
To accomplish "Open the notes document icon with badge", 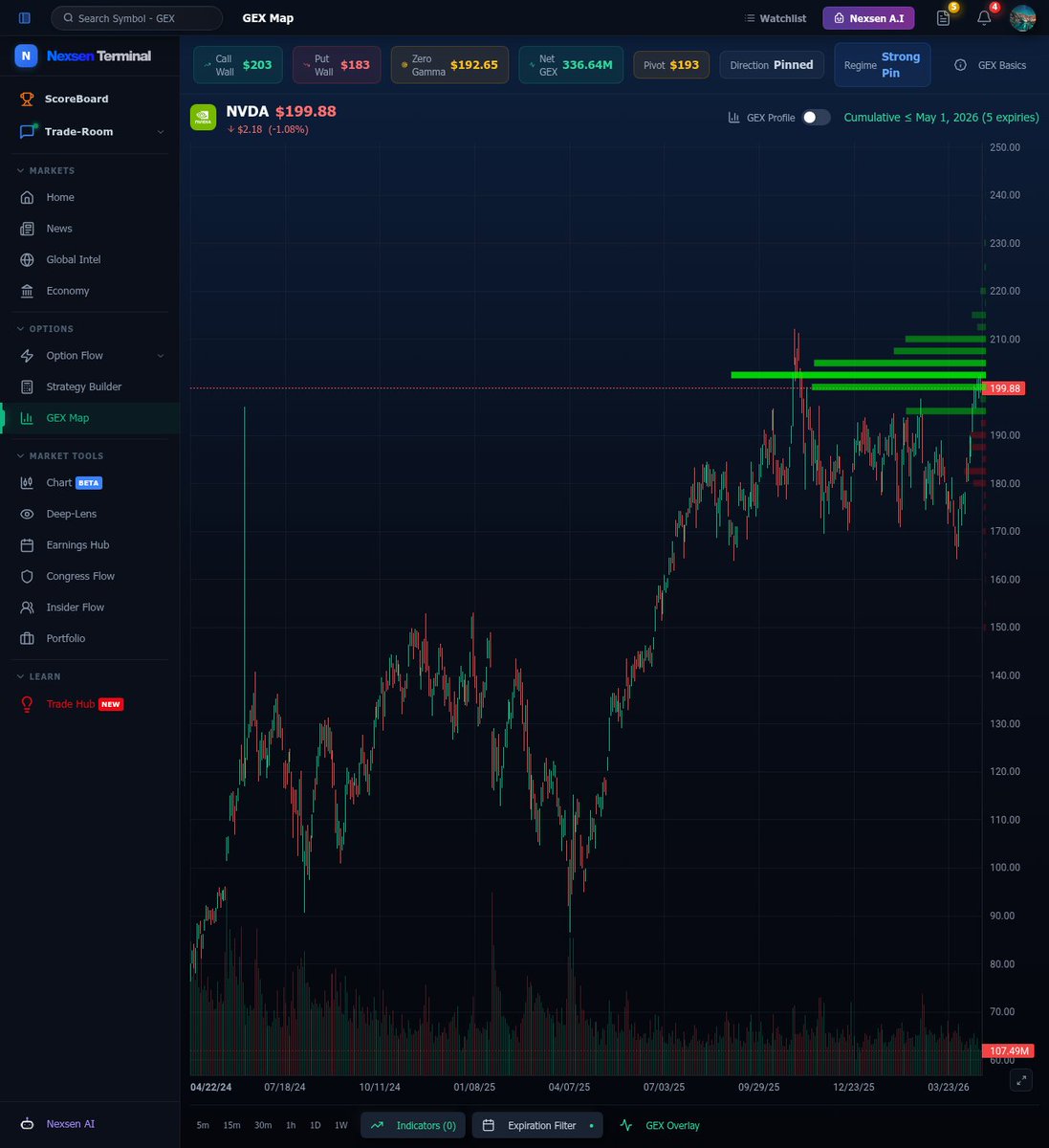I will click(944, 18).
